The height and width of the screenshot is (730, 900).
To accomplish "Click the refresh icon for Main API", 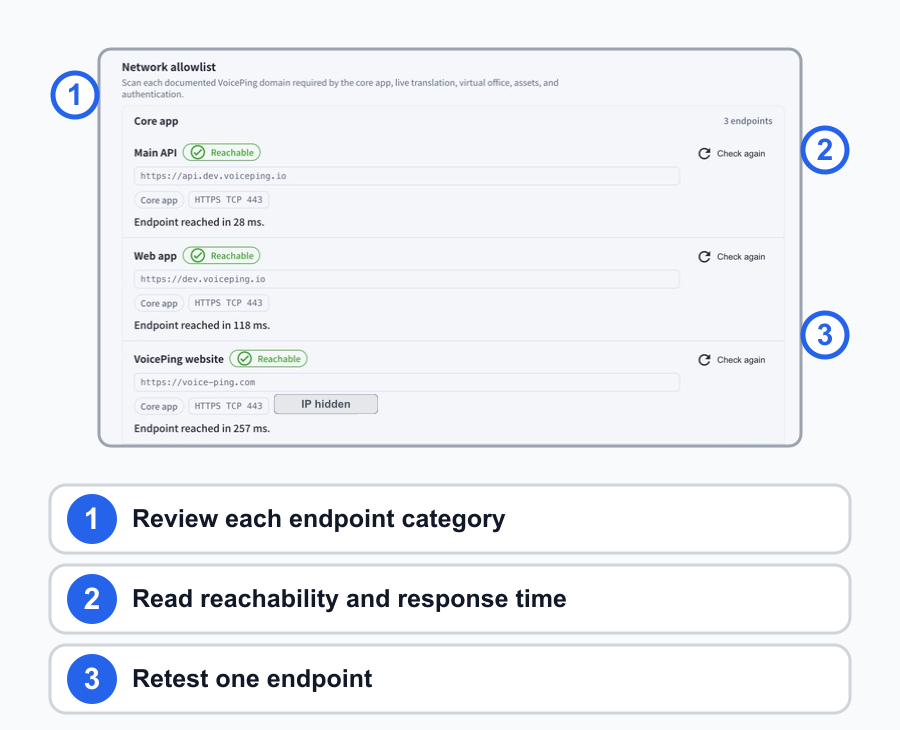I will point(704,153).
